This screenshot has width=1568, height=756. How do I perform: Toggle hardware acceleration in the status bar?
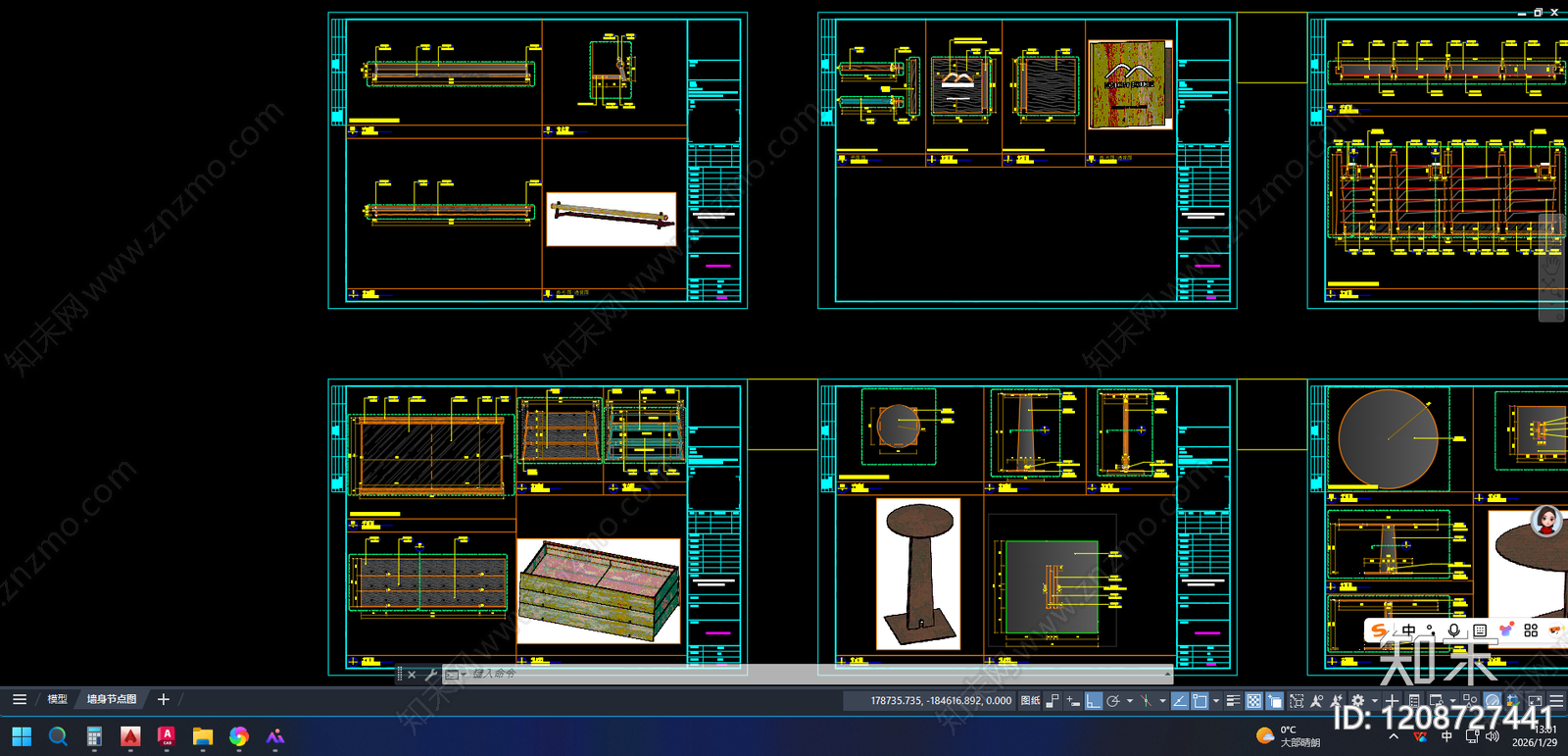pos(1492,701)
